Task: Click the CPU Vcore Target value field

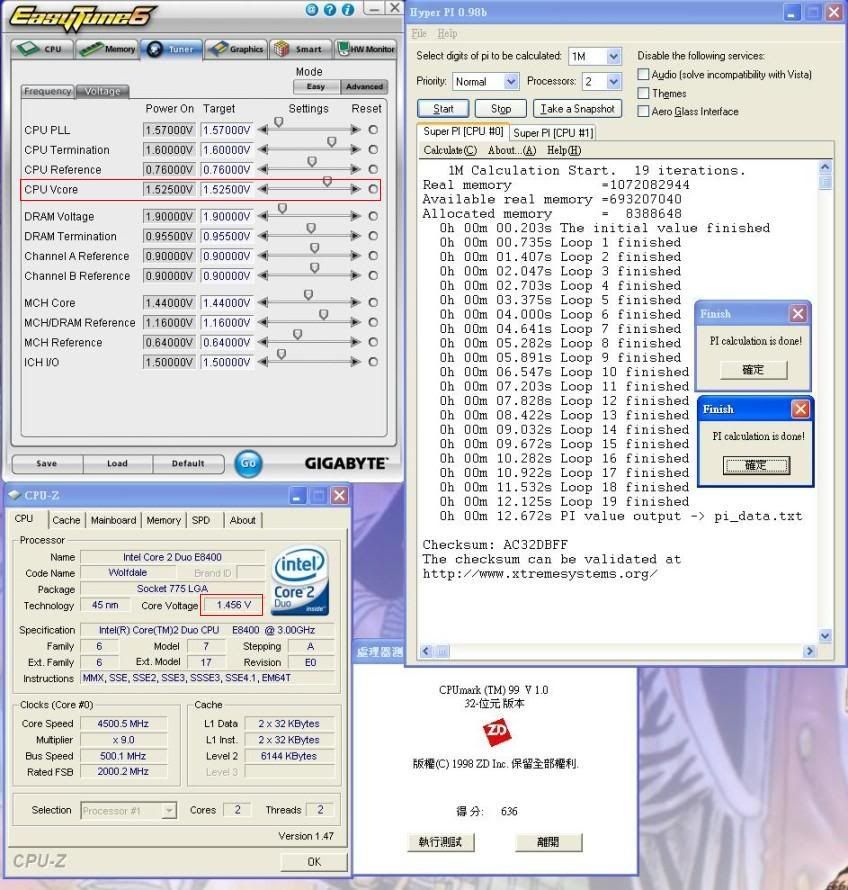Action: point(226,190)
